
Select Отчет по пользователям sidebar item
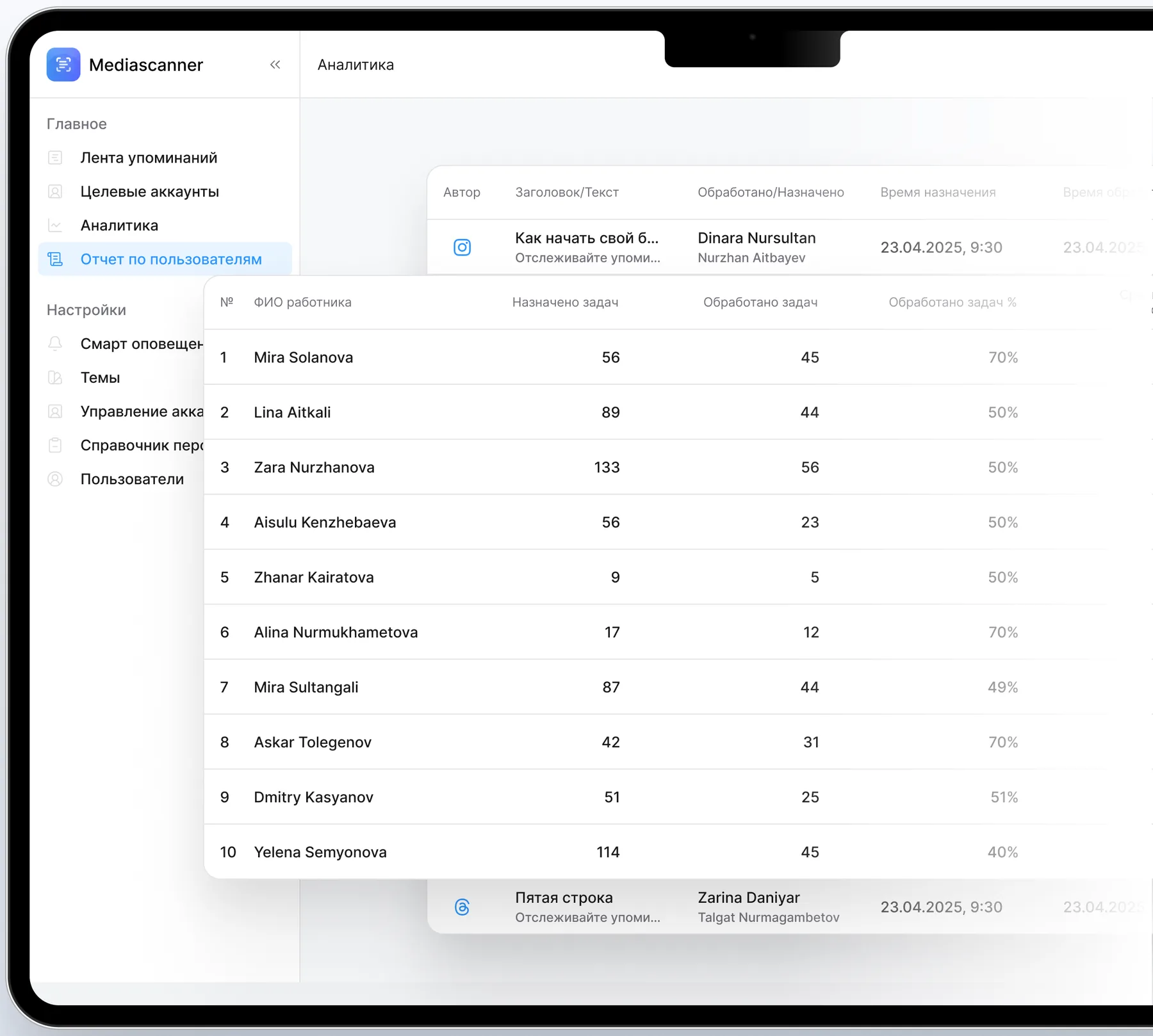coord(165,259)
